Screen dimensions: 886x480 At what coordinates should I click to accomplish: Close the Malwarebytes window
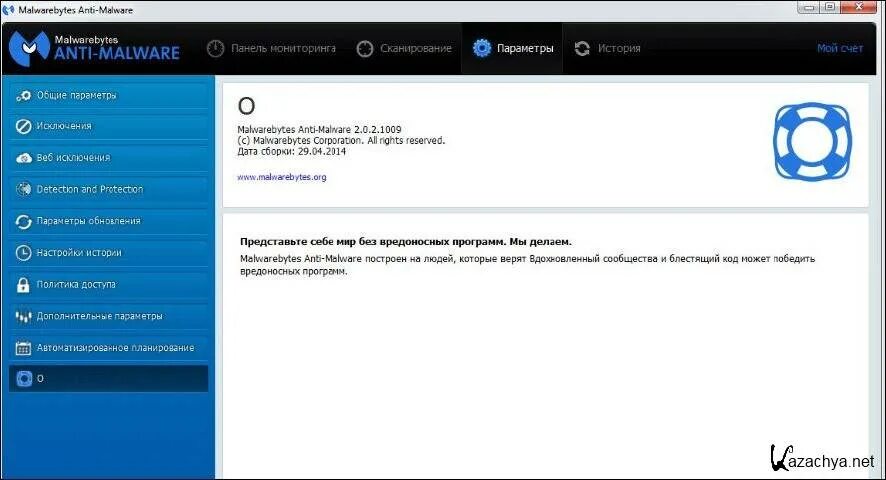859,7
